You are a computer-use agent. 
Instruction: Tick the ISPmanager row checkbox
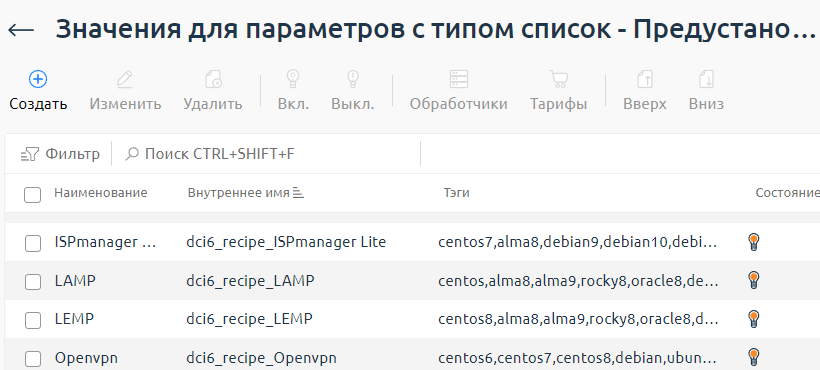[32, 243]
